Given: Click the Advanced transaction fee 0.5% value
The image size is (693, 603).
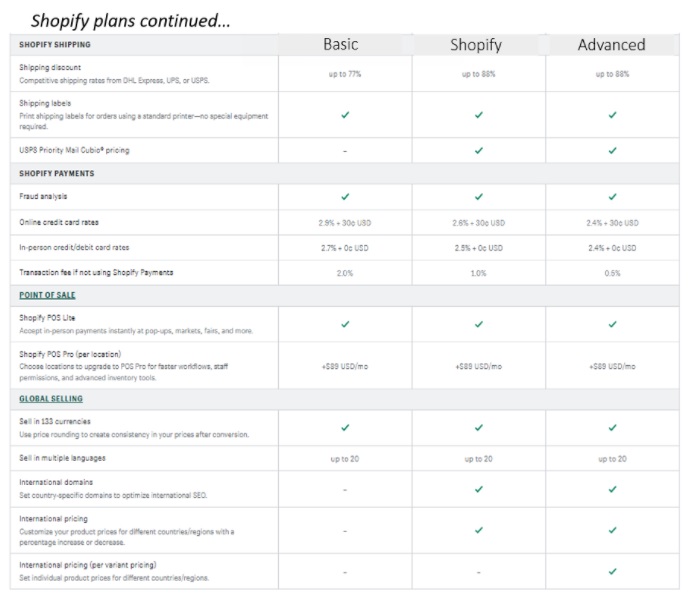Looking at the screenshot, I should (x=613, y=273).
